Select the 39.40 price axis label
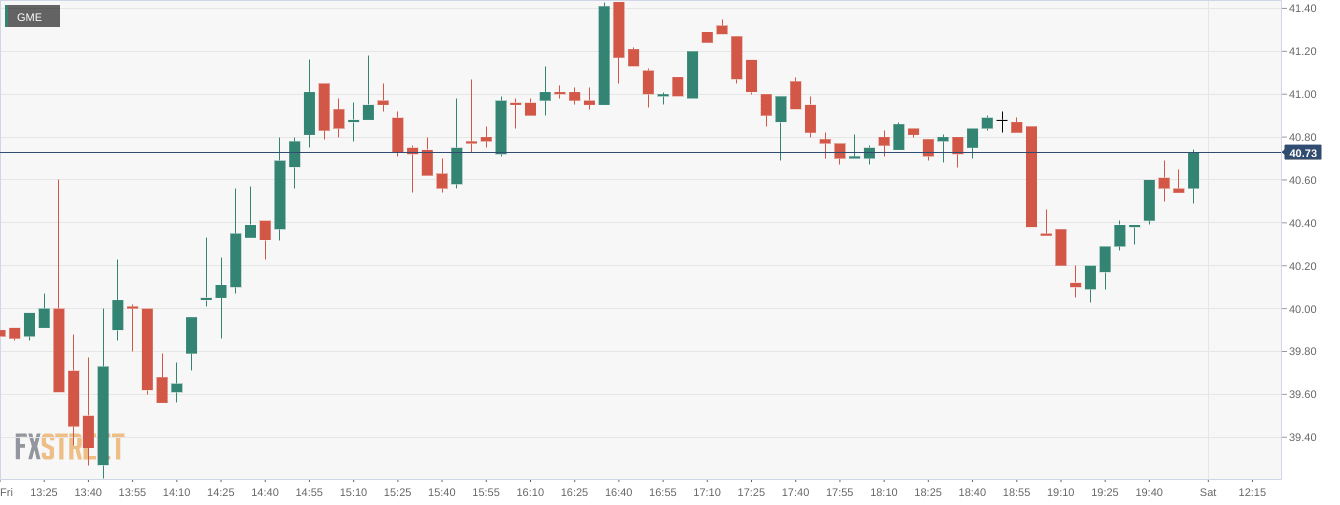 pyautogui.click(x=1302, y=438)
